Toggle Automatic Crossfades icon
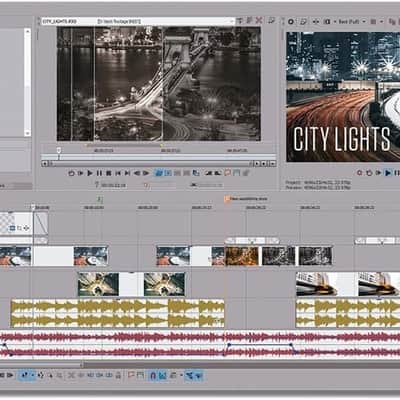 pos(162,375)
